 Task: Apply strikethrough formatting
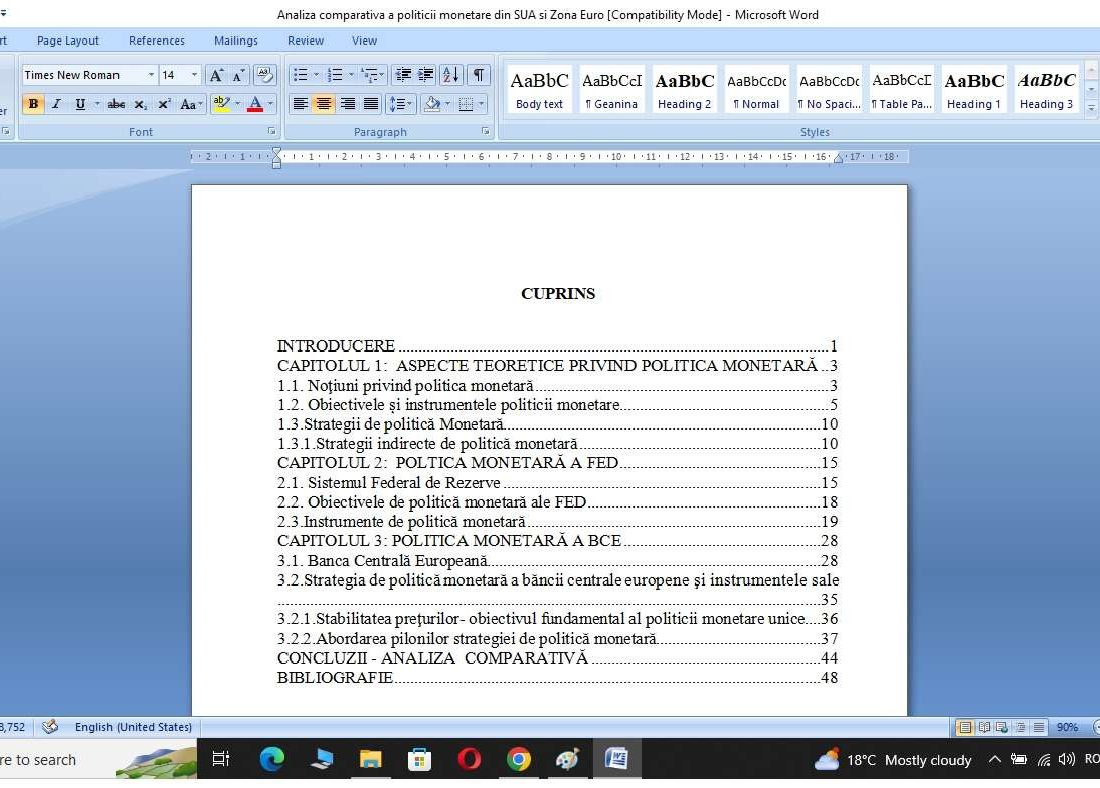pyautogui.click(x=116, y=104)
